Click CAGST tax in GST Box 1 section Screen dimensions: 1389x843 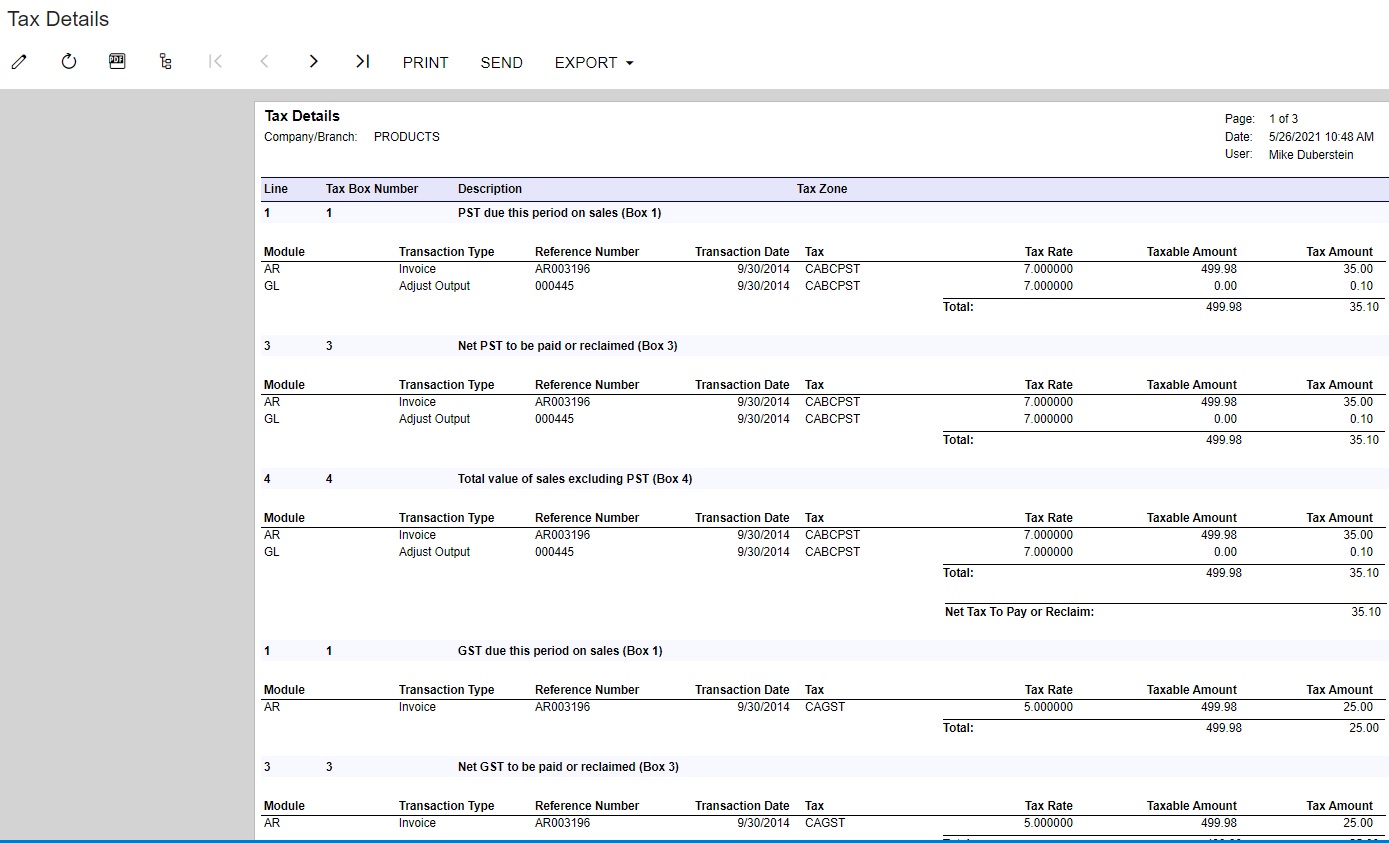coord(825,707)
